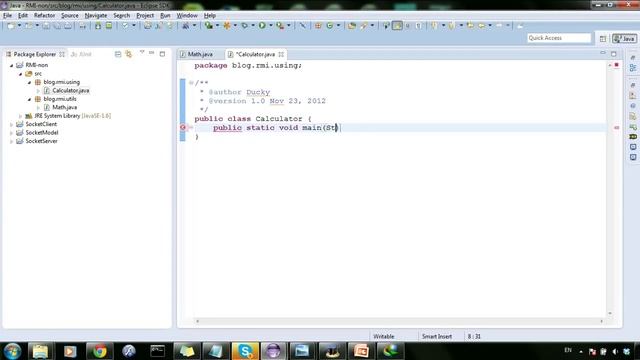This screenshot has width=640, height=360.
Task: Click the Search flashlight toolbar icon
Action: click(363, 26)
